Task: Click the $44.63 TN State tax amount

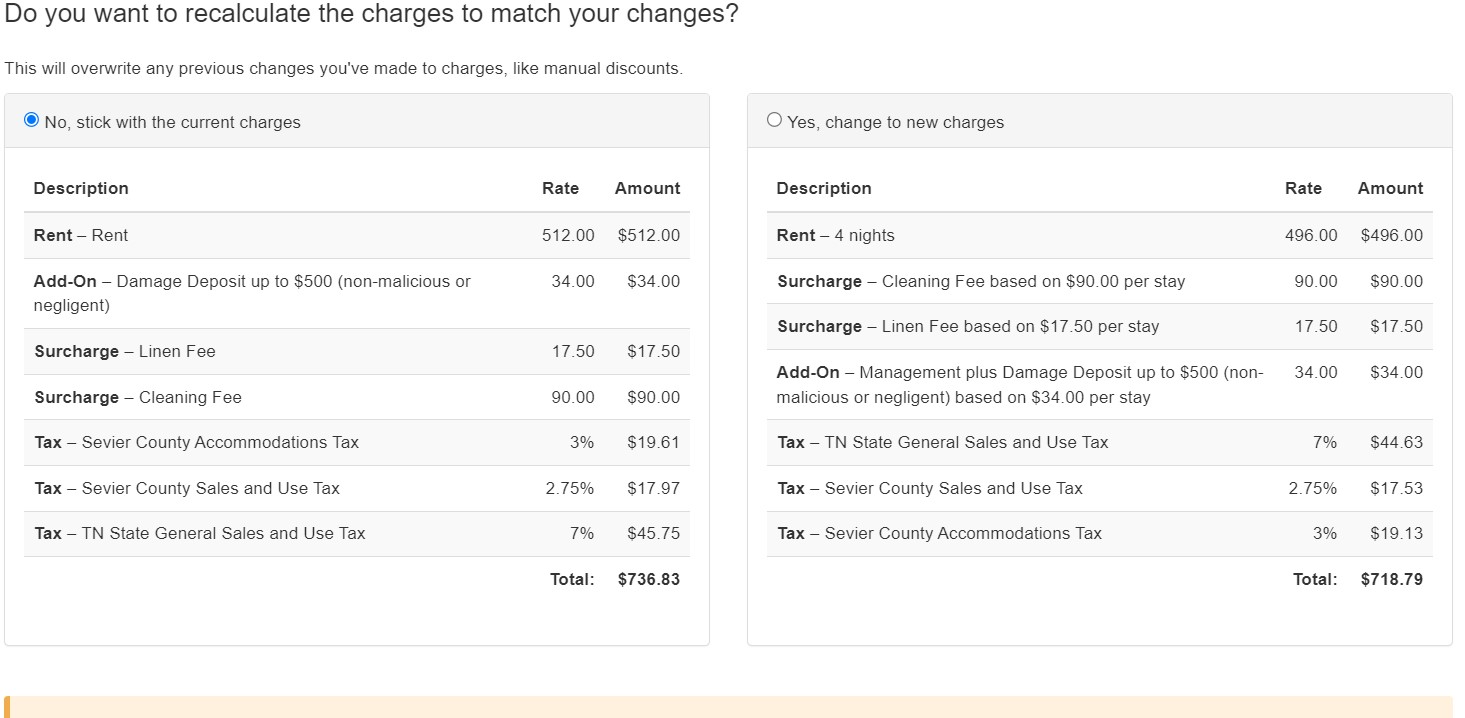Action: tap(1396, 442)
